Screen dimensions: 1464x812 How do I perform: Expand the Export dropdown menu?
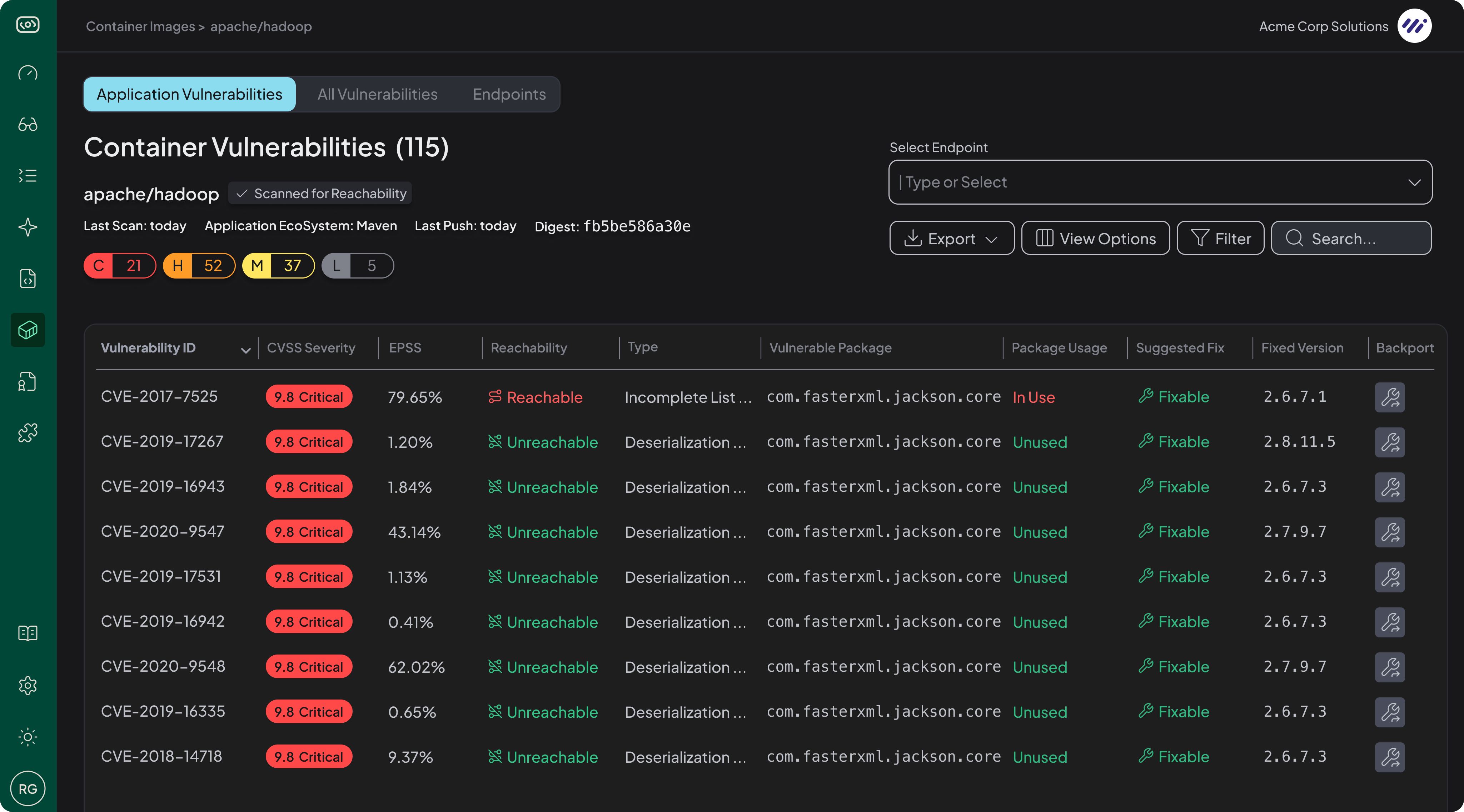click(951, 238)
